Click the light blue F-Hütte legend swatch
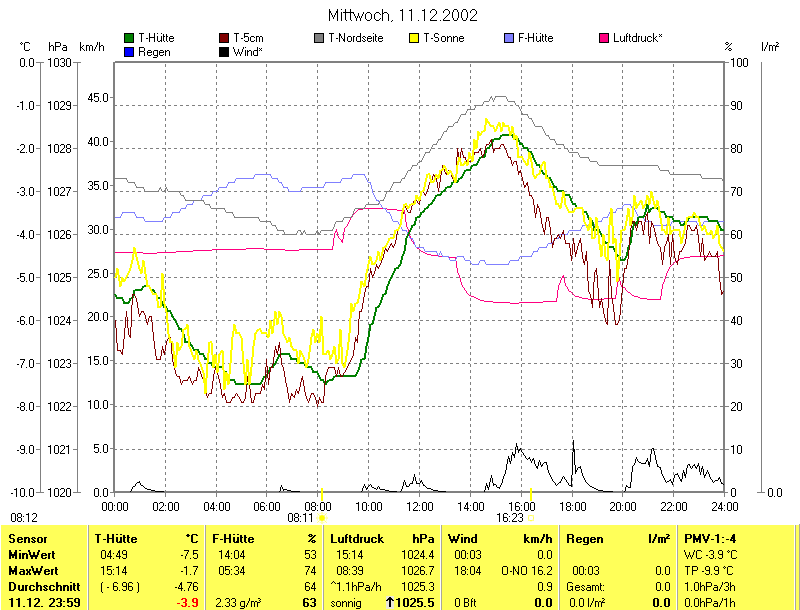Viewport: 800px width, 610px height. click(x=510, y=38)
